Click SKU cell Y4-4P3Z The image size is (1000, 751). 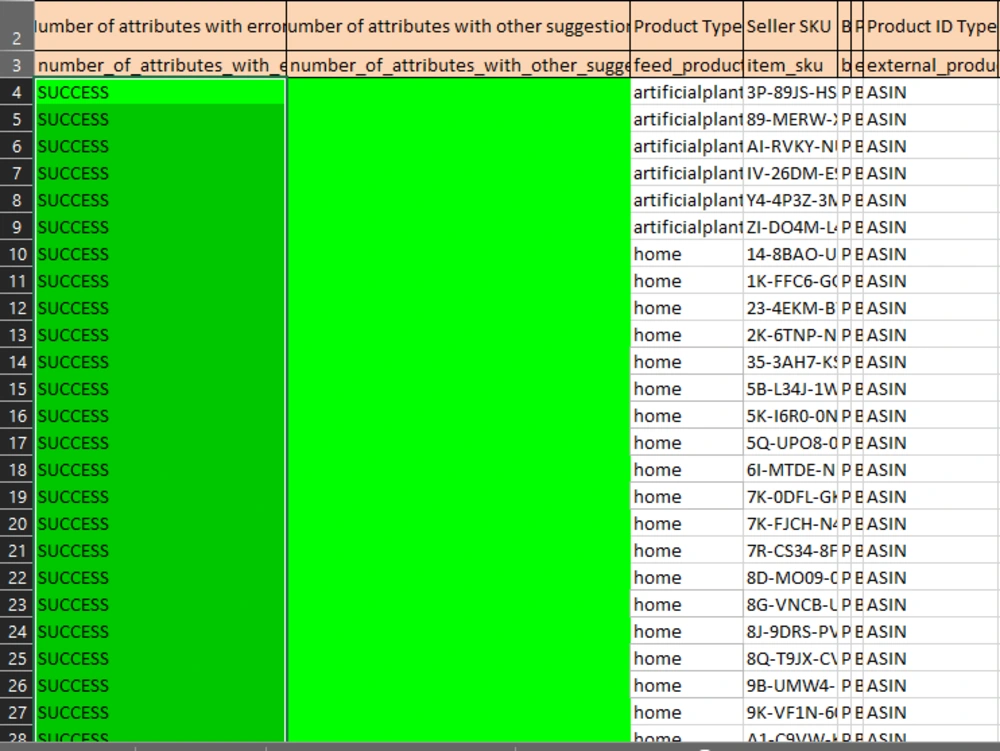(x=790, y=200)
